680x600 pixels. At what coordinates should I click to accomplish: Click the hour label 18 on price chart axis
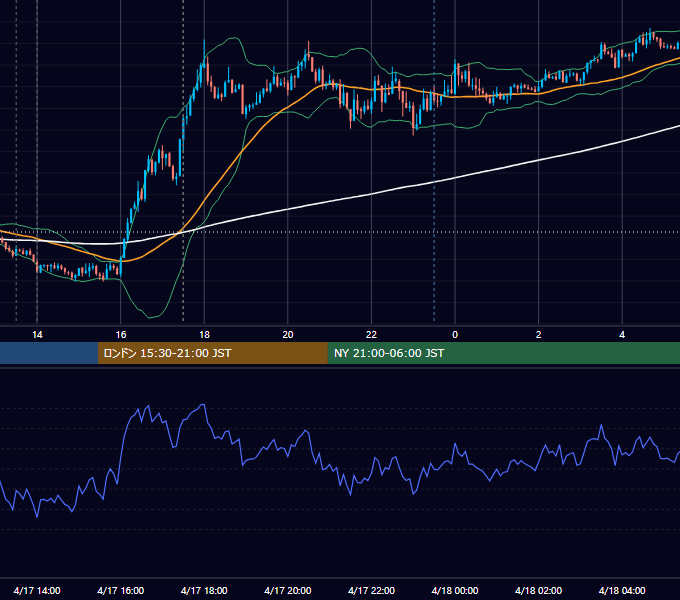click(x=204, y=335)
